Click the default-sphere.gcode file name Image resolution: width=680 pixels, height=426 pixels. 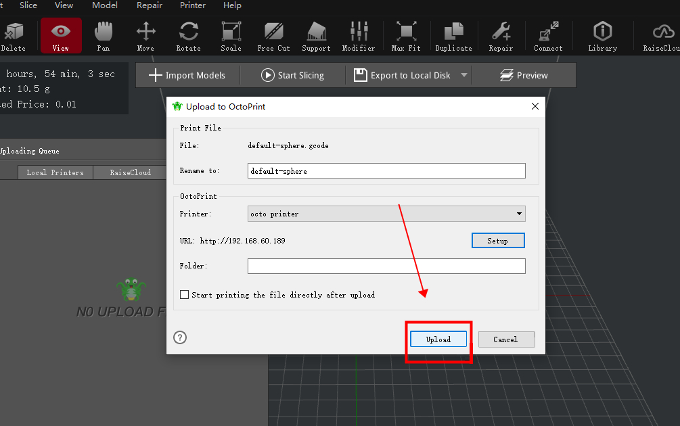[x=288, y=145]
